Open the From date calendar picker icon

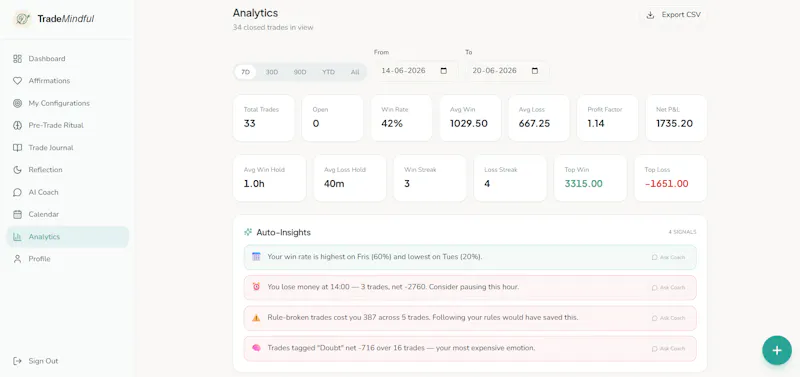[x=443, y=71]
